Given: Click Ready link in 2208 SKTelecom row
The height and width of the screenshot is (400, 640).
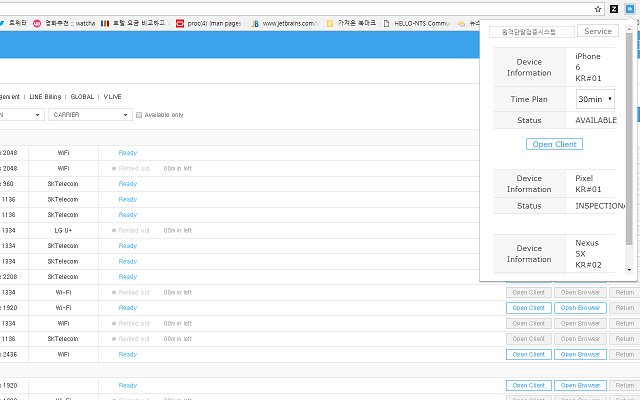Looking at the screenshot, I should [x=128, y=277].
